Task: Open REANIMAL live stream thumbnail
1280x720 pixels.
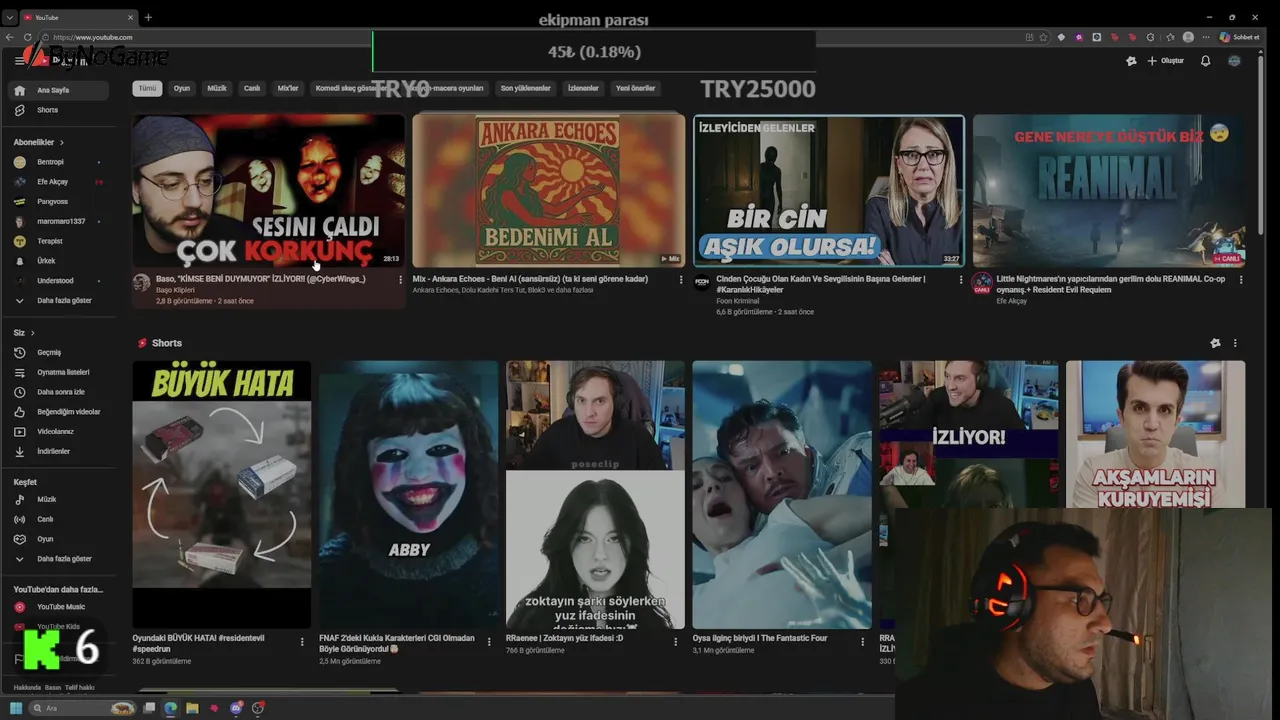Action: (1109, 190)
